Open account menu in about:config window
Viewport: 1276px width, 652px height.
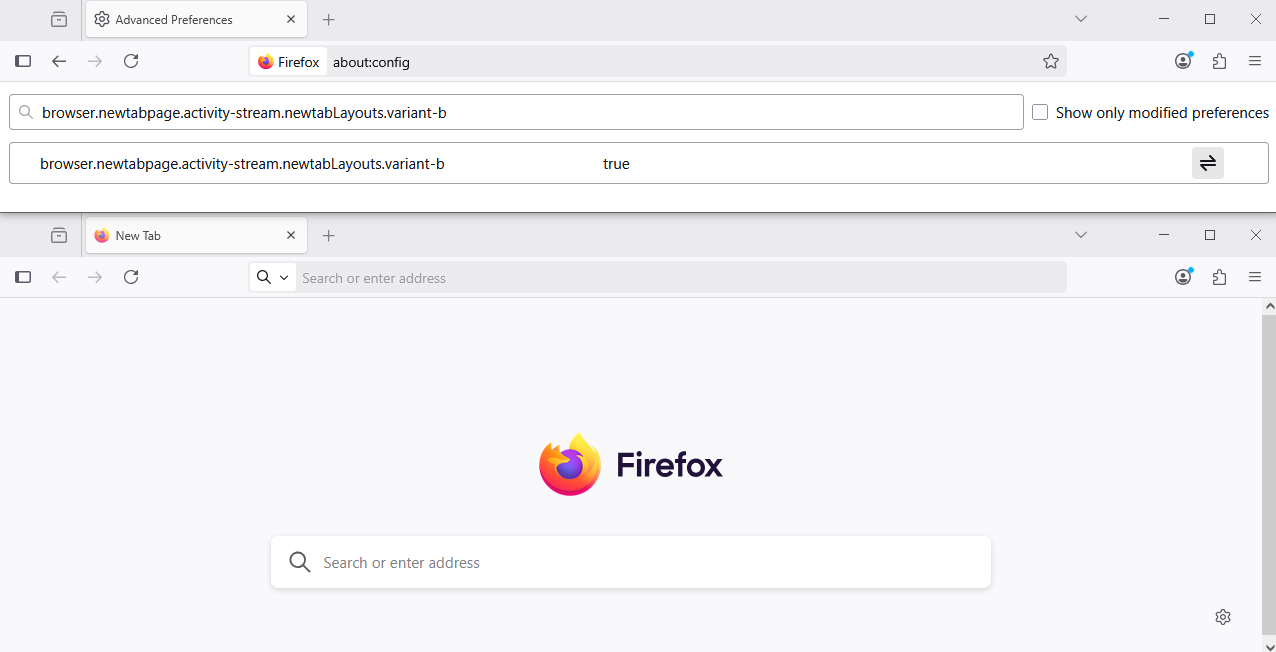pyautogui.click(x=1183, y=61)
